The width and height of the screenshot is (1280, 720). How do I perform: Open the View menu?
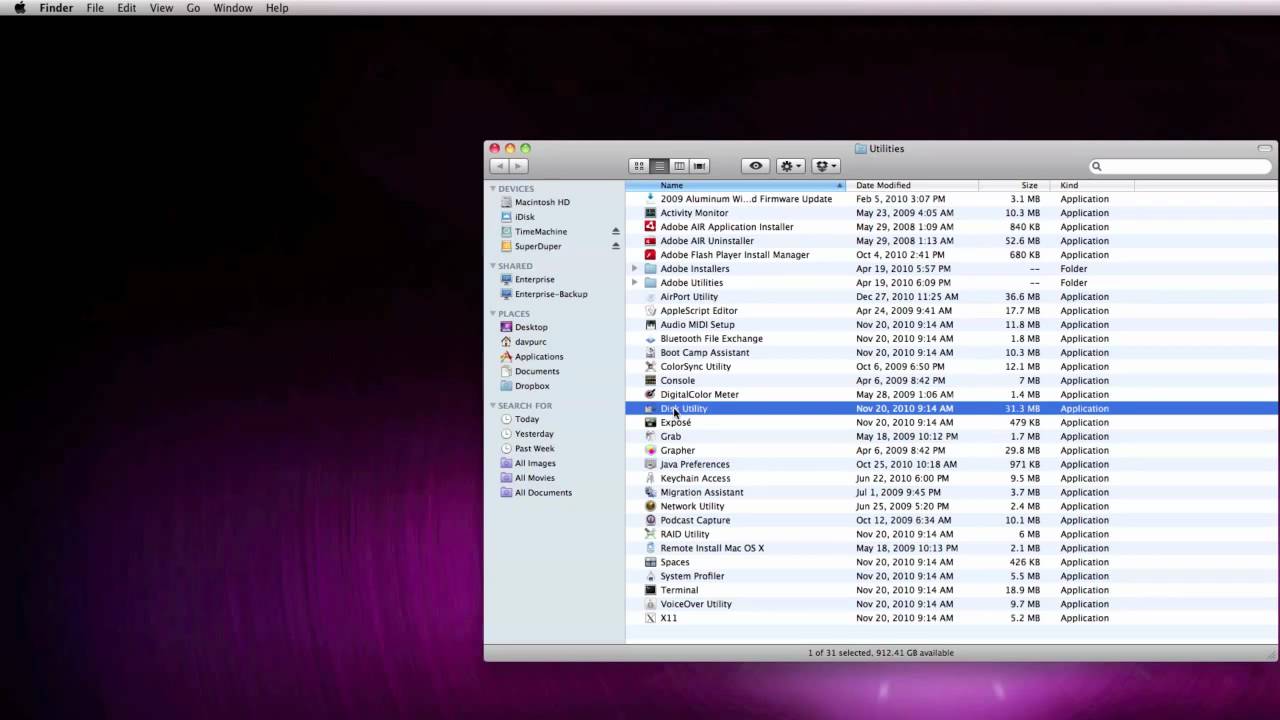pyautogui.click(x=161, y=8)
